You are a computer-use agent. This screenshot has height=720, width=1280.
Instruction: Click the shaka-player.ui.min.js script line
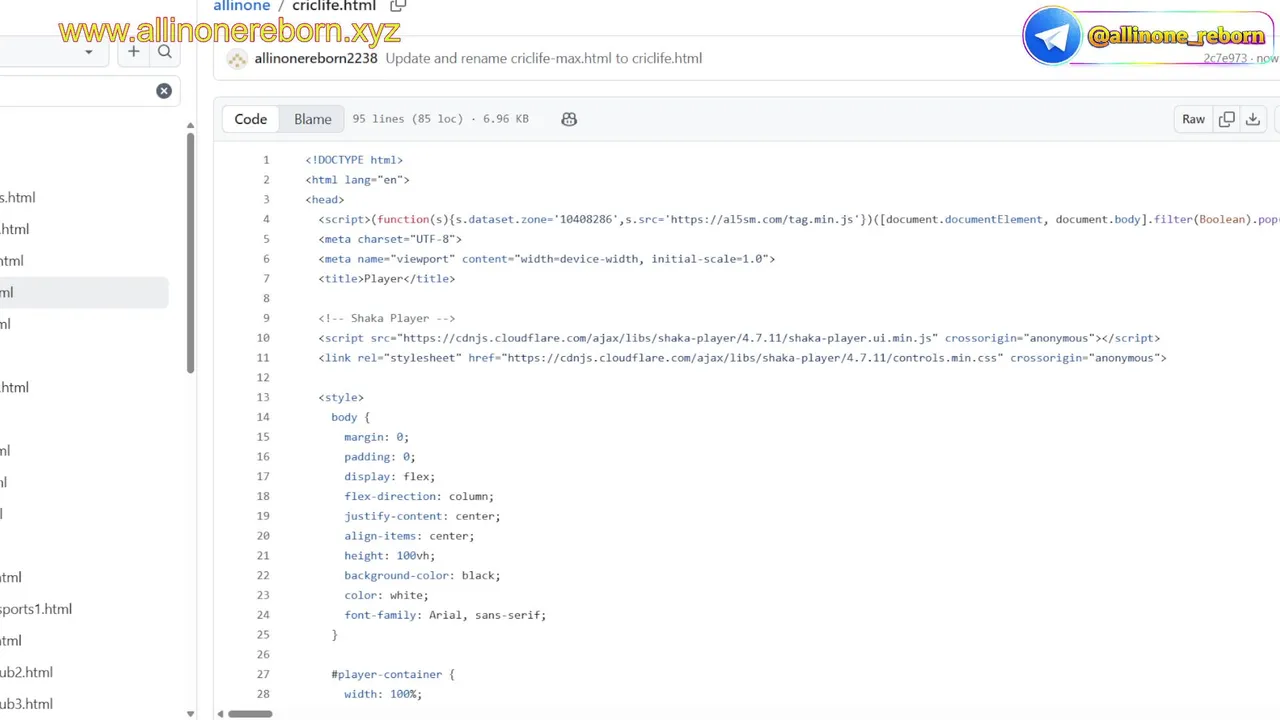coord(739,338)
